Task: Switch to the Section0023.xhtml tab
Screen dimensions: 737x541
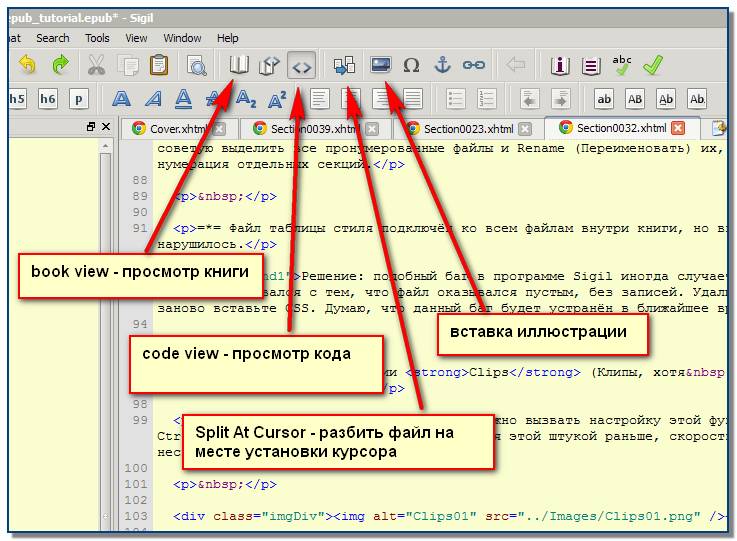Action: [x=468, y=129]
